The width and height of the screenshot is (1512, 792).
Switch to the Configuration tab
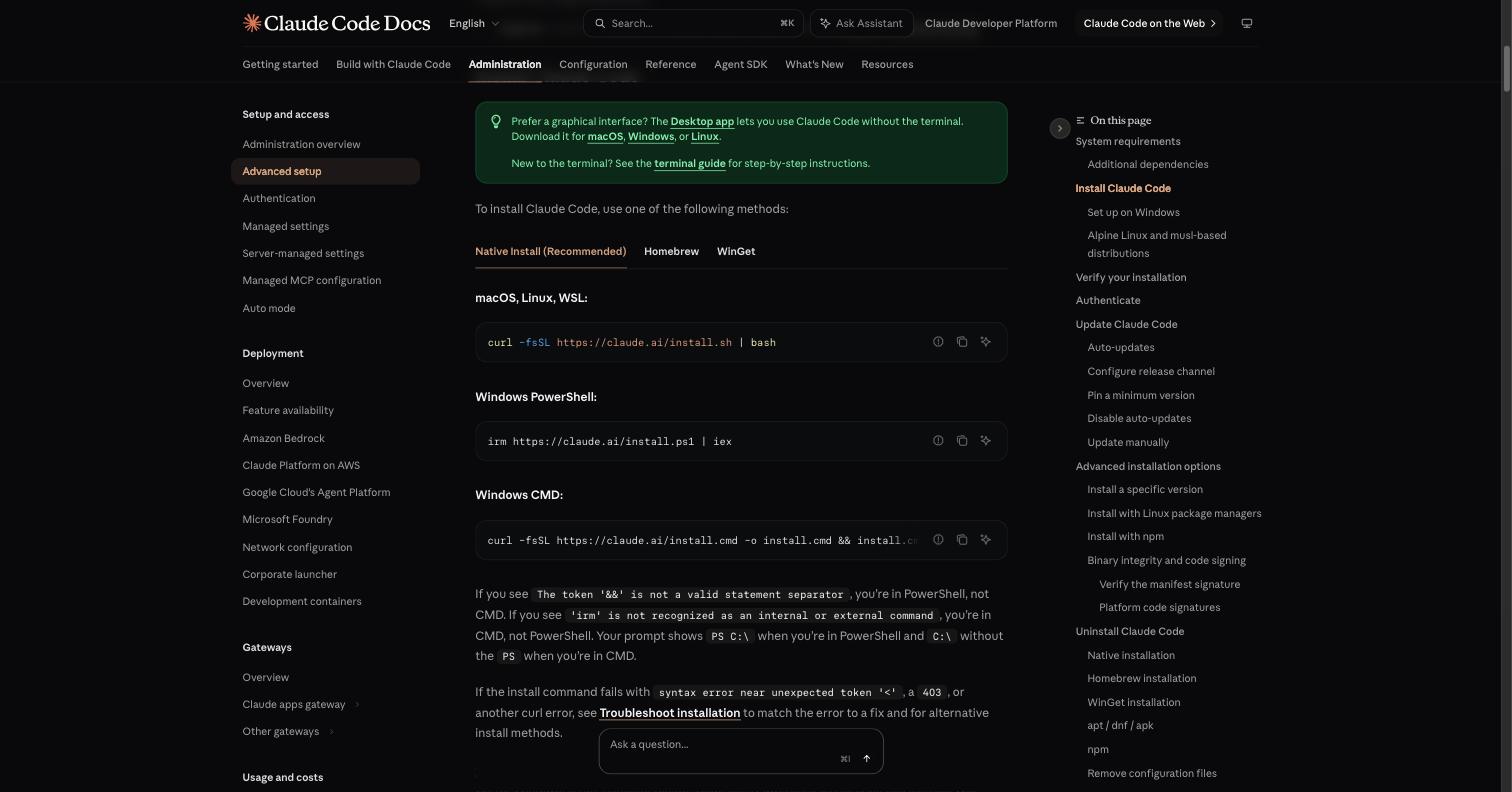(x=593, y=64)
